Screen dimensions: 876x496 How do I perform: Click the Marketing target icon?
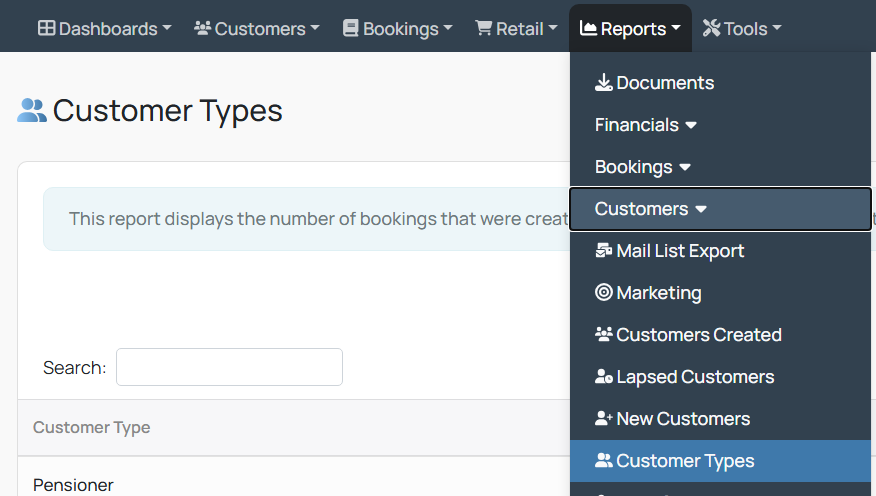(x=603, y=292)
